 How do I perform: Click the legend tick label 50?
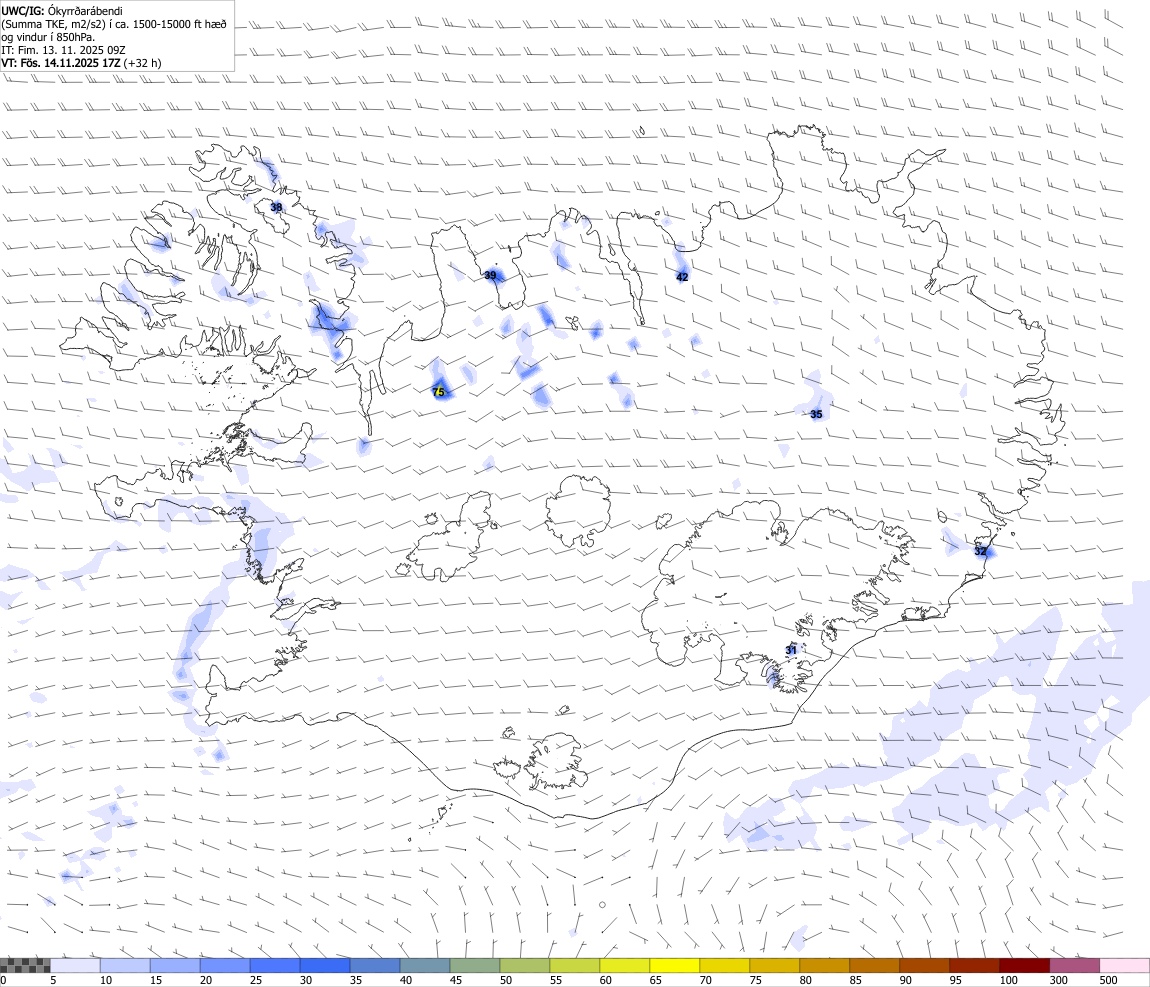coord(506,980)
